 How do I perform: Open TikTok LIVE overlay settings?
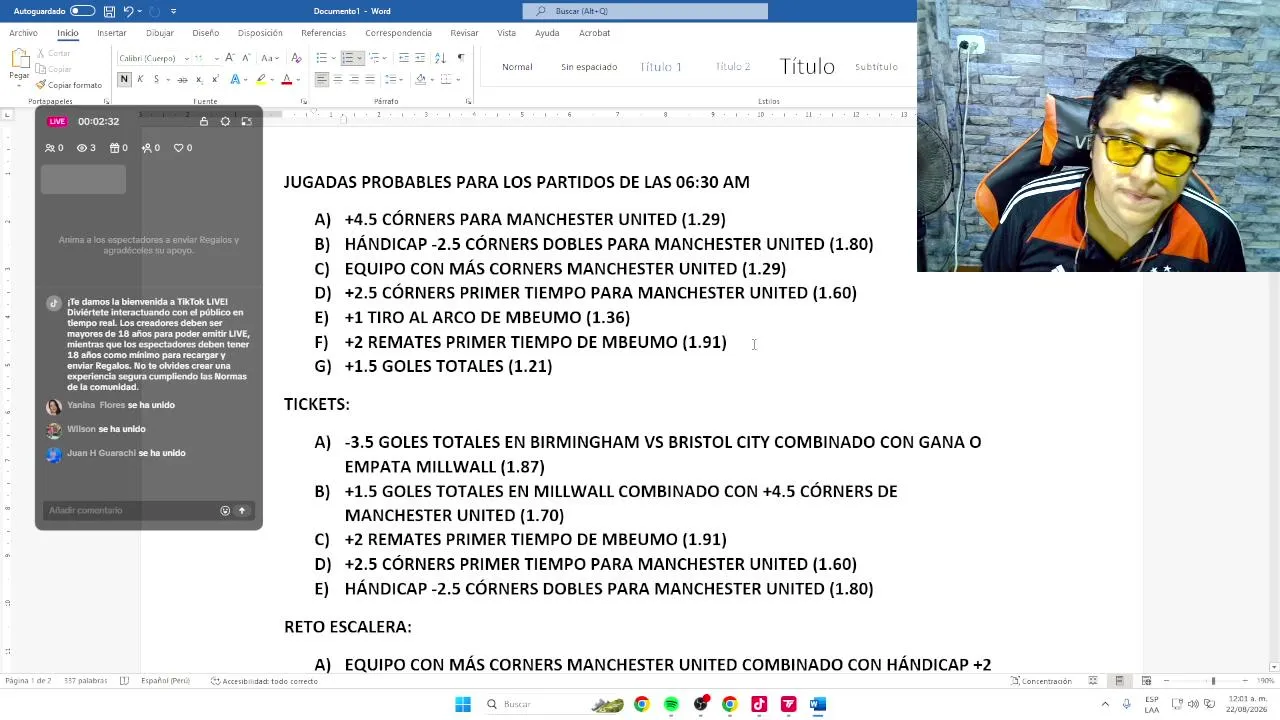(225, 121)
